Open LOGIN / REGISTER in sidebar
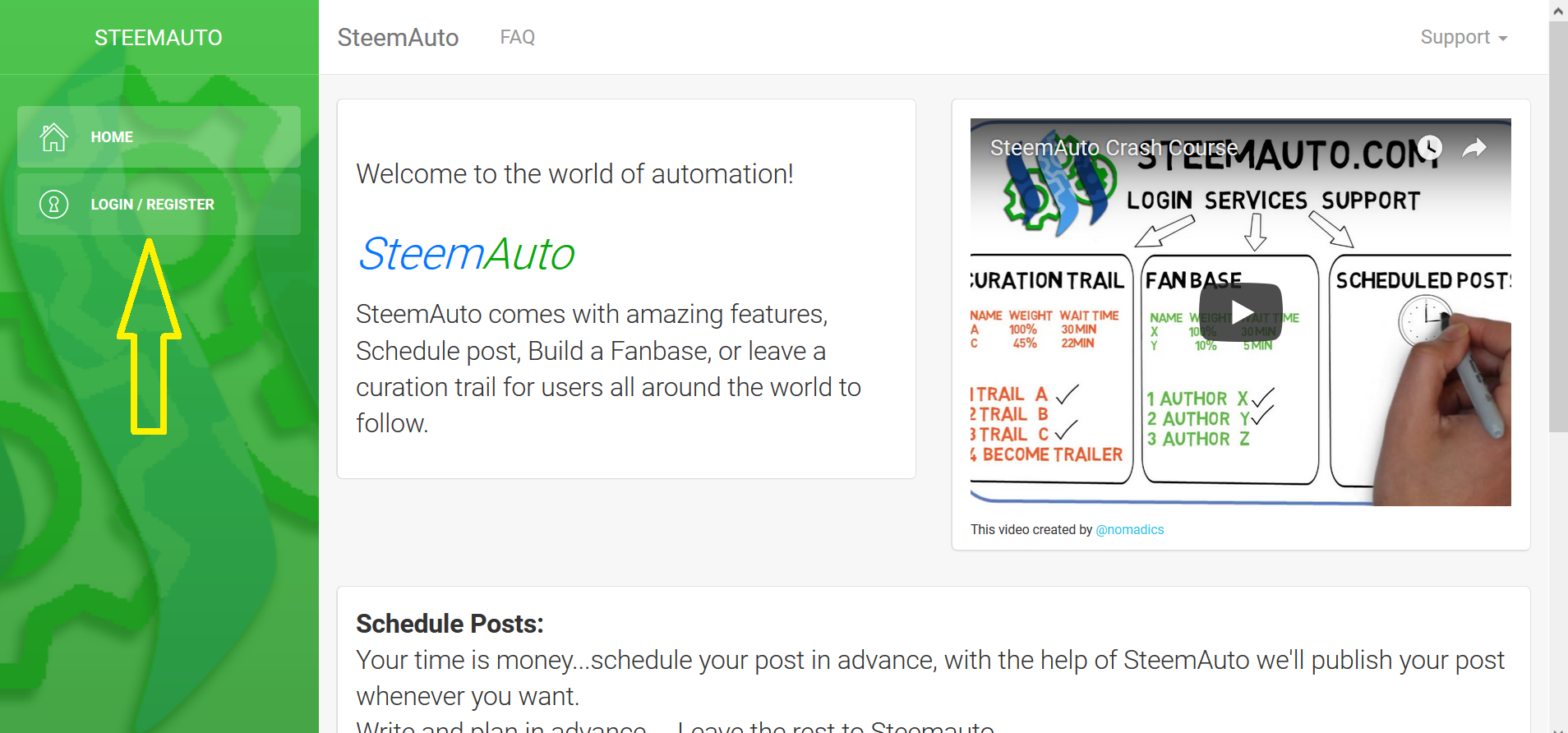The height and width of the screenshot is (733, 1568). click(x=159, y=204)
